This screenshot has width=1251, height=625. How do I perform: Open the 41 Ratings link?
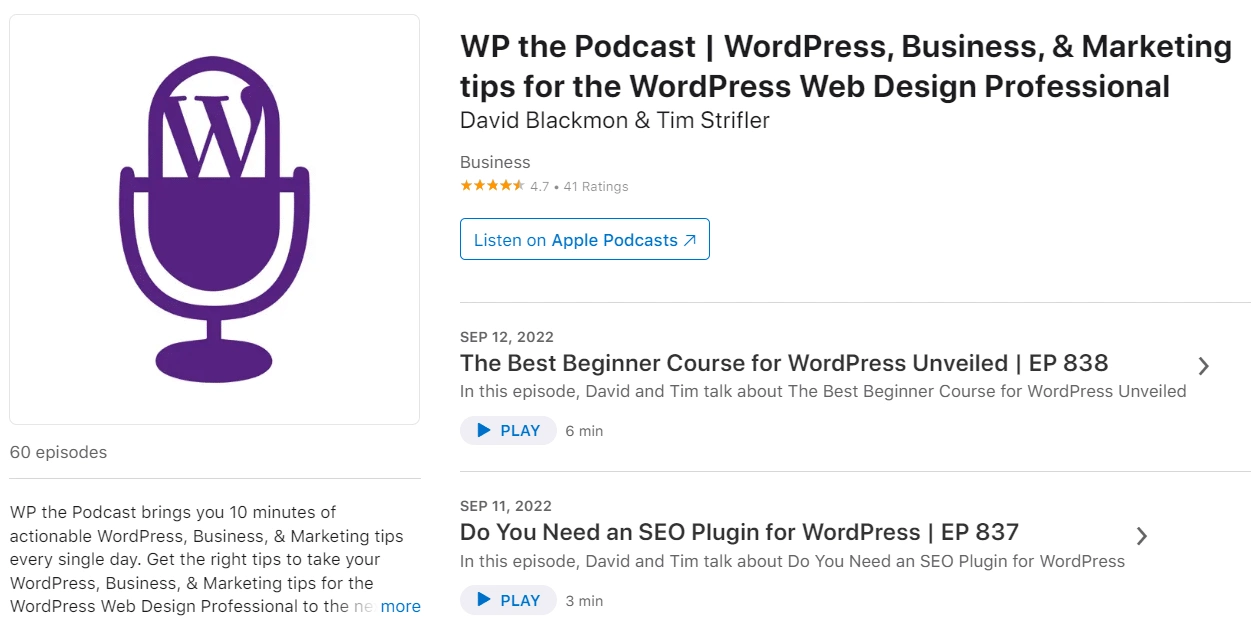(x=597, y=186)
